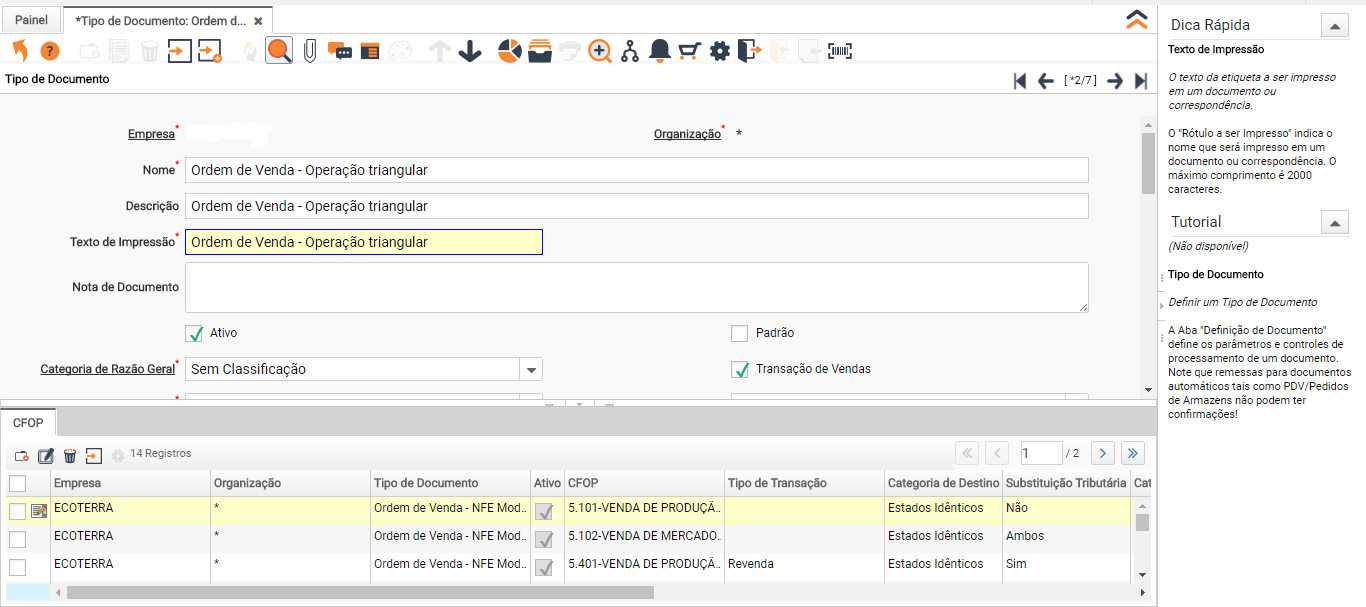Image resolution: width=1366 pixels, height=607 pixels.
Task: Click the notification bell icon
Action: (659, 51)
